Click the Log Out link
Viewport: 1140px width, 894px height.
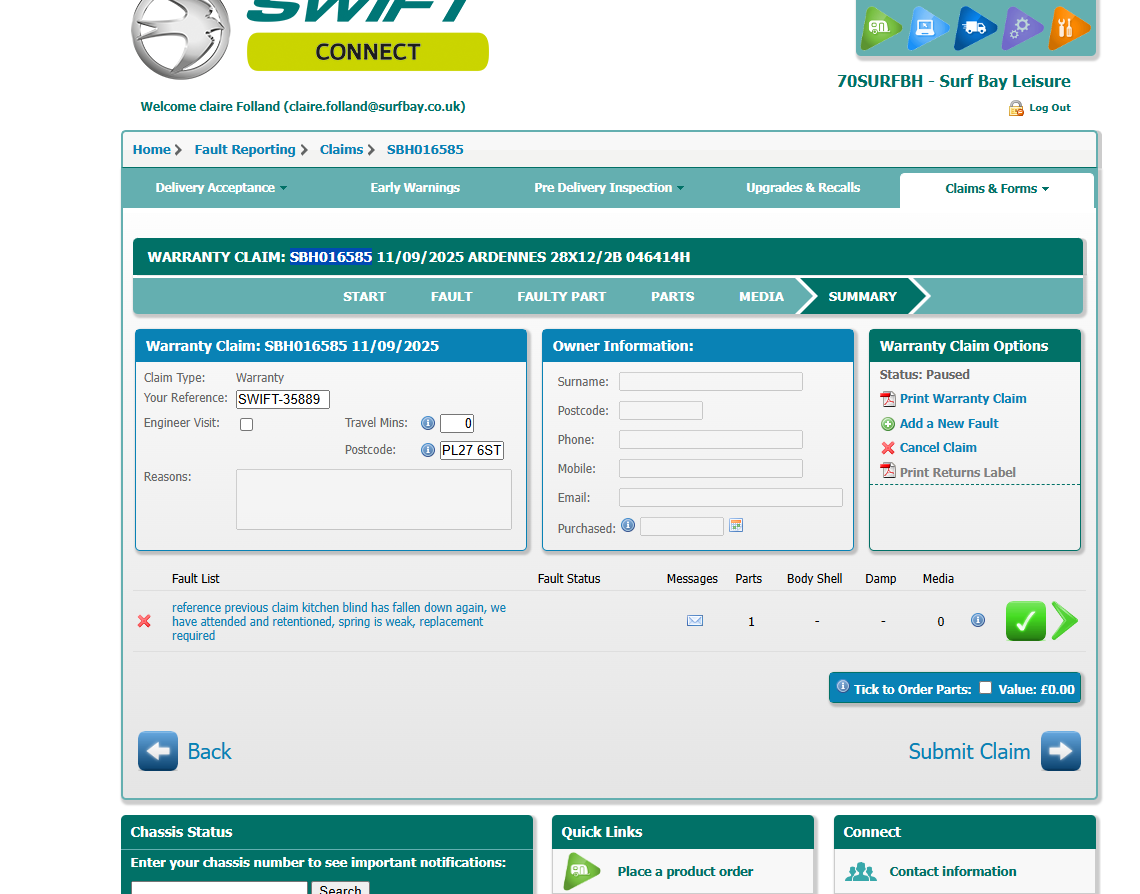tap(1050, 108)
